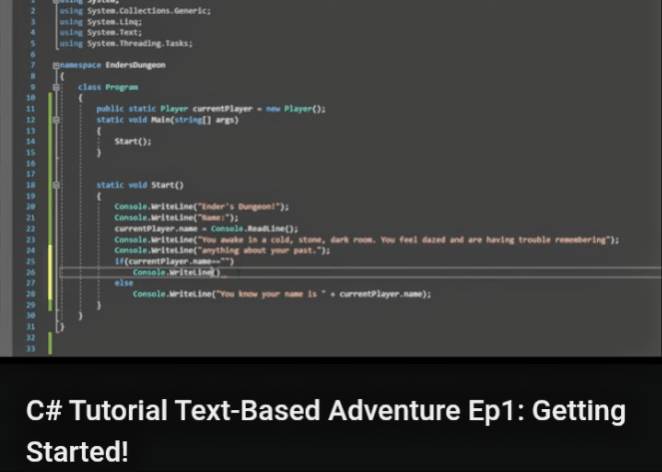Click line number 33 in the gutter

32,347
